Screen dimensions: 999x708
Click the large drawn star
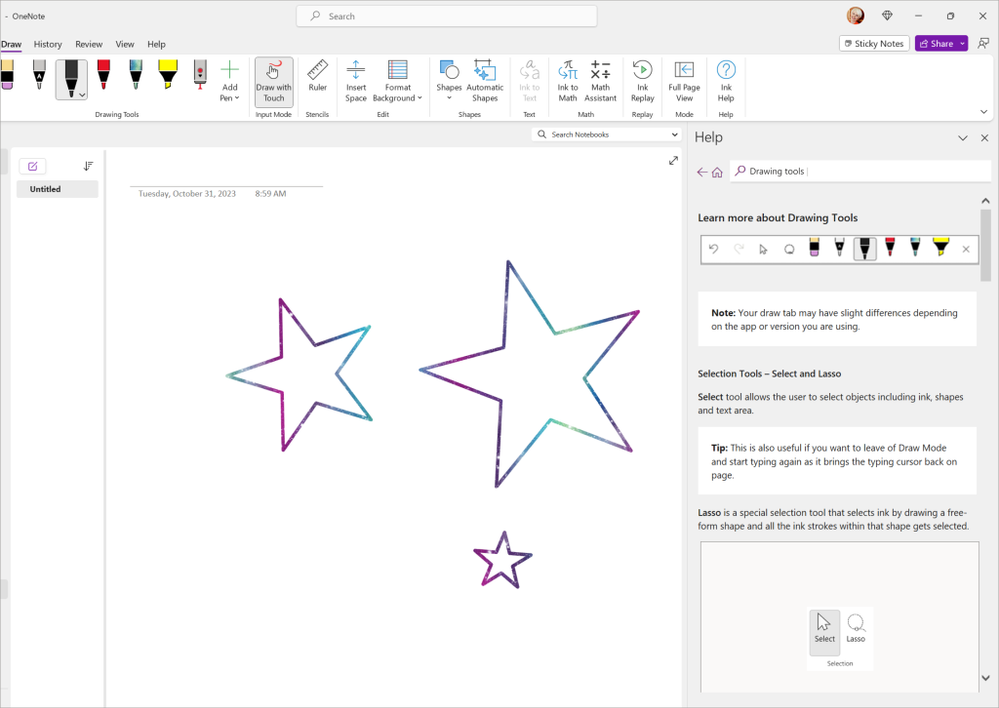[x=529, y=374]
